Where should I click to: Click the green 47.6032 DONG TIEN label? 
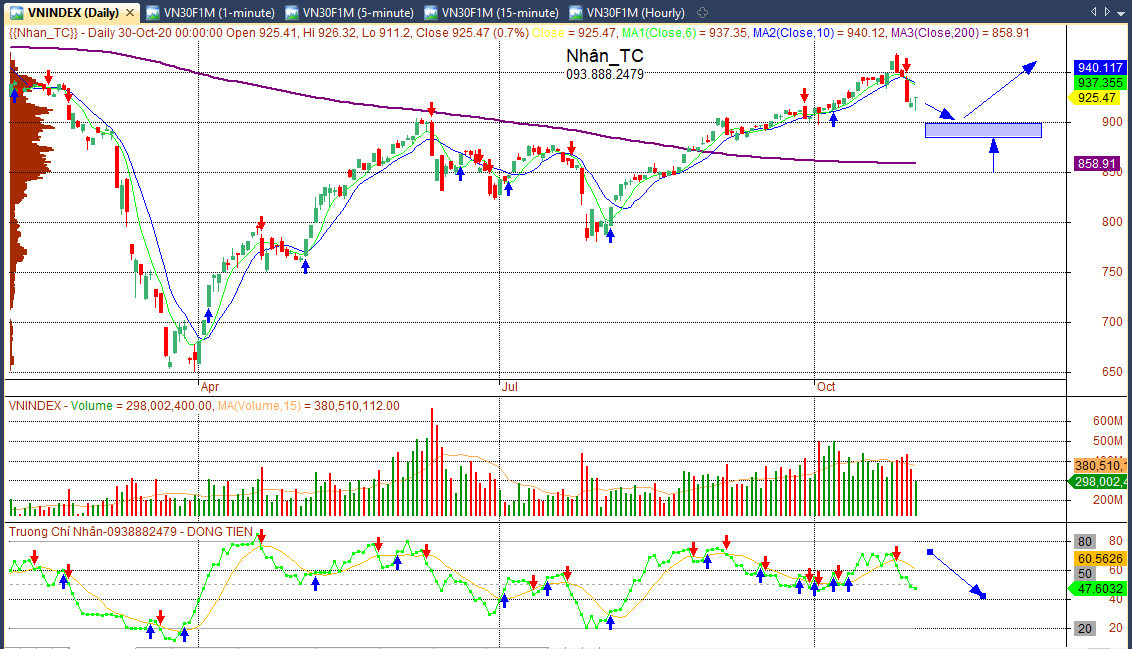pos(1096,589)
